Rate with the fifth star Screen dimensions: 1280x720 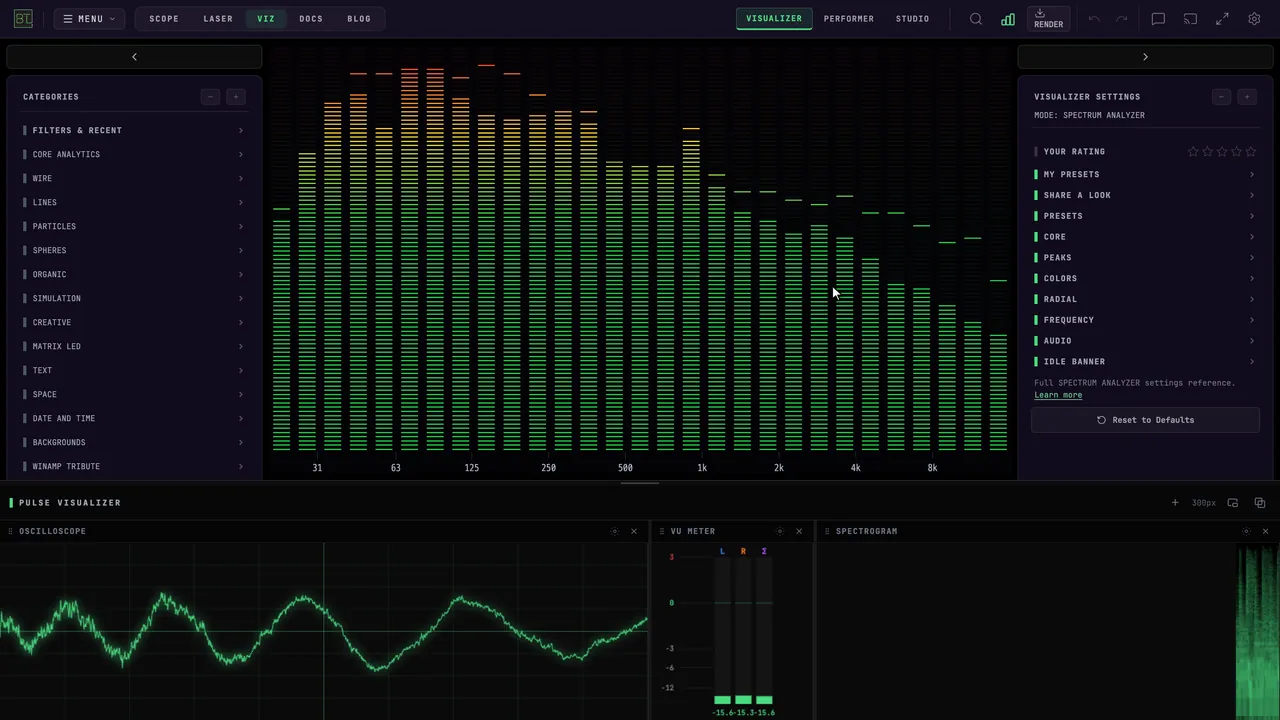coord(1251,152)
